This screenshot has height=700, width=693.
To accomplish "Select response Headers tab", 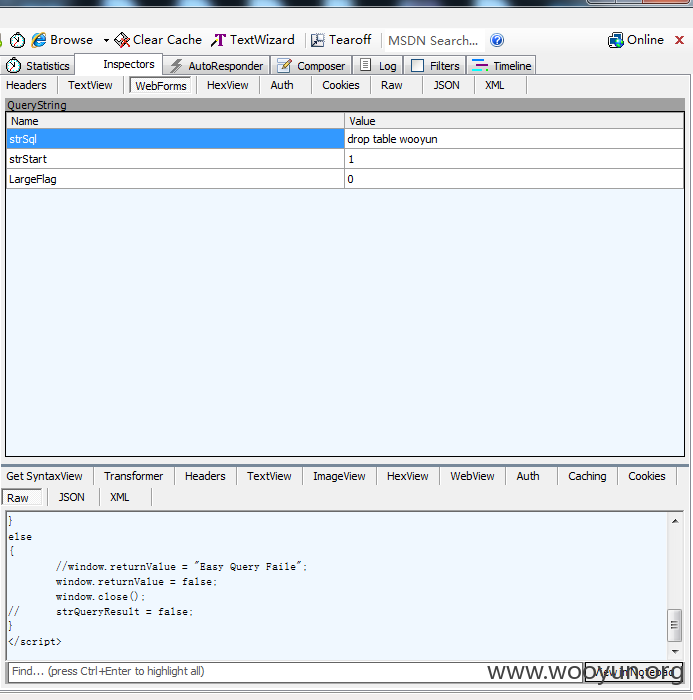I will coord(205,476).
